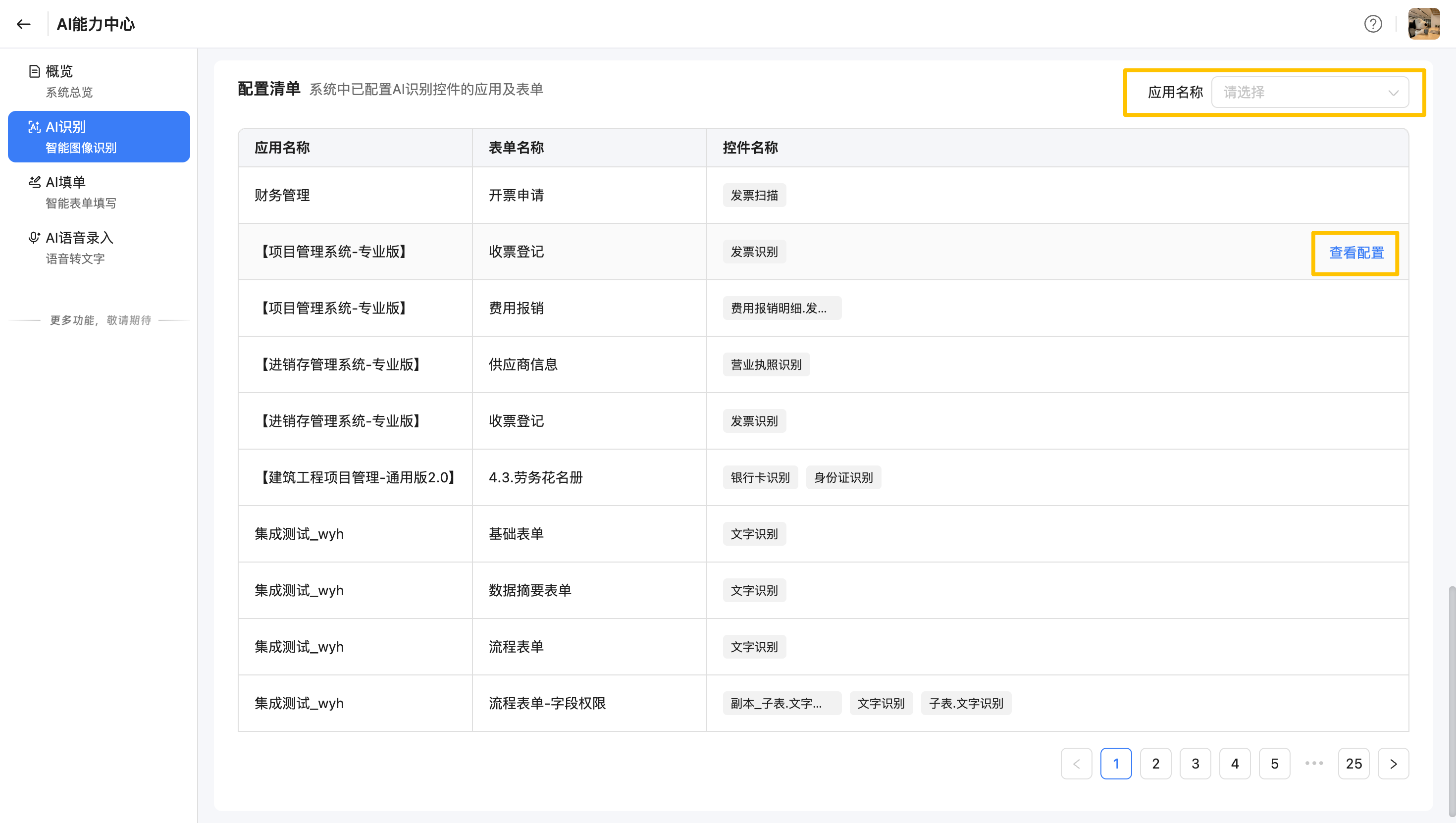The height and width of the screenshot is (823, 1456).
Task: Select page 5 in pagination
Action: click(1274, 764)
